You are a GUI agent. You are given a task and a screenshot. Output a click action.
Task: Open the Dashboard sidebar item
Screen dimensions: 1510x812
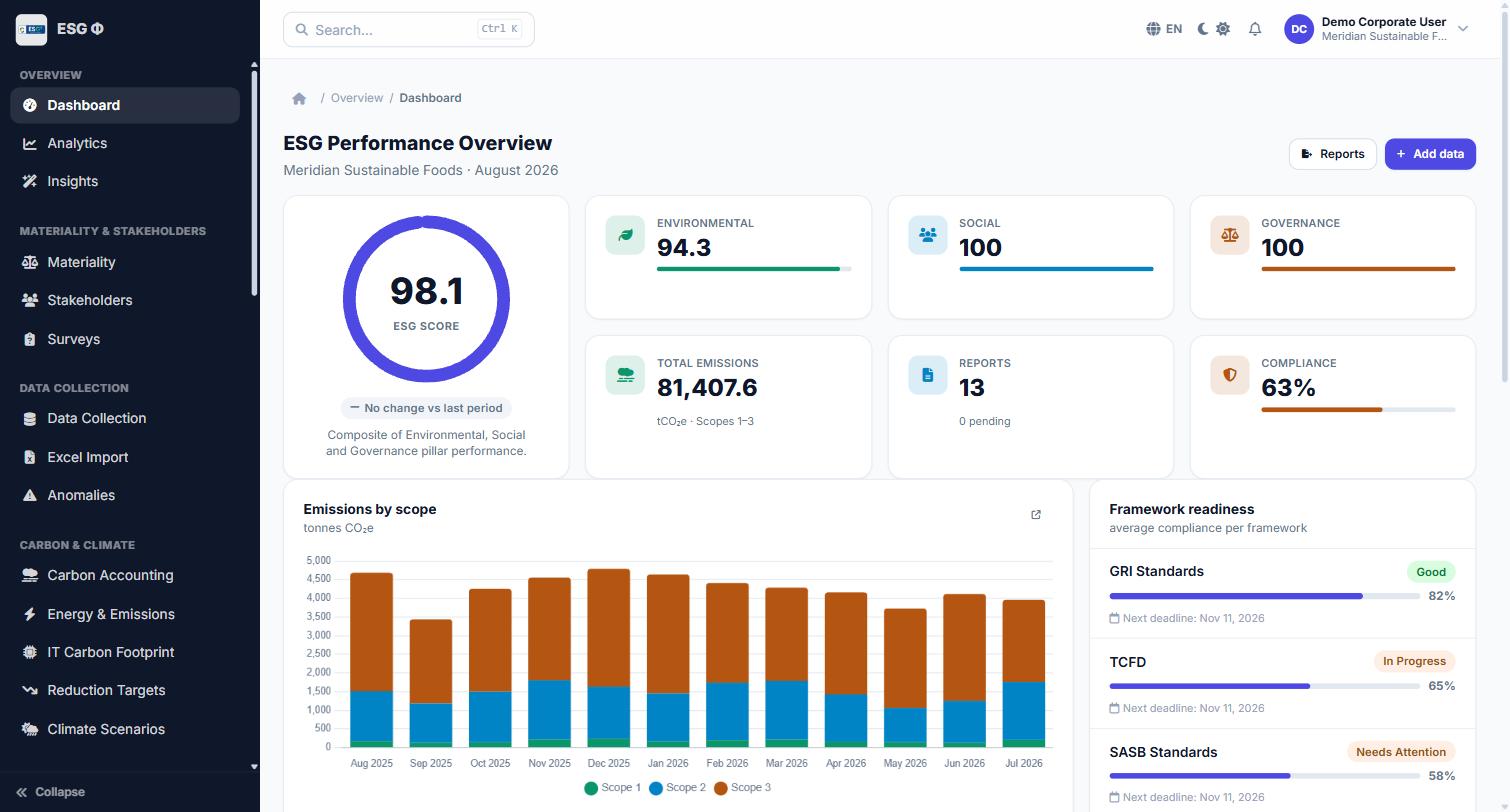point(125,105)
